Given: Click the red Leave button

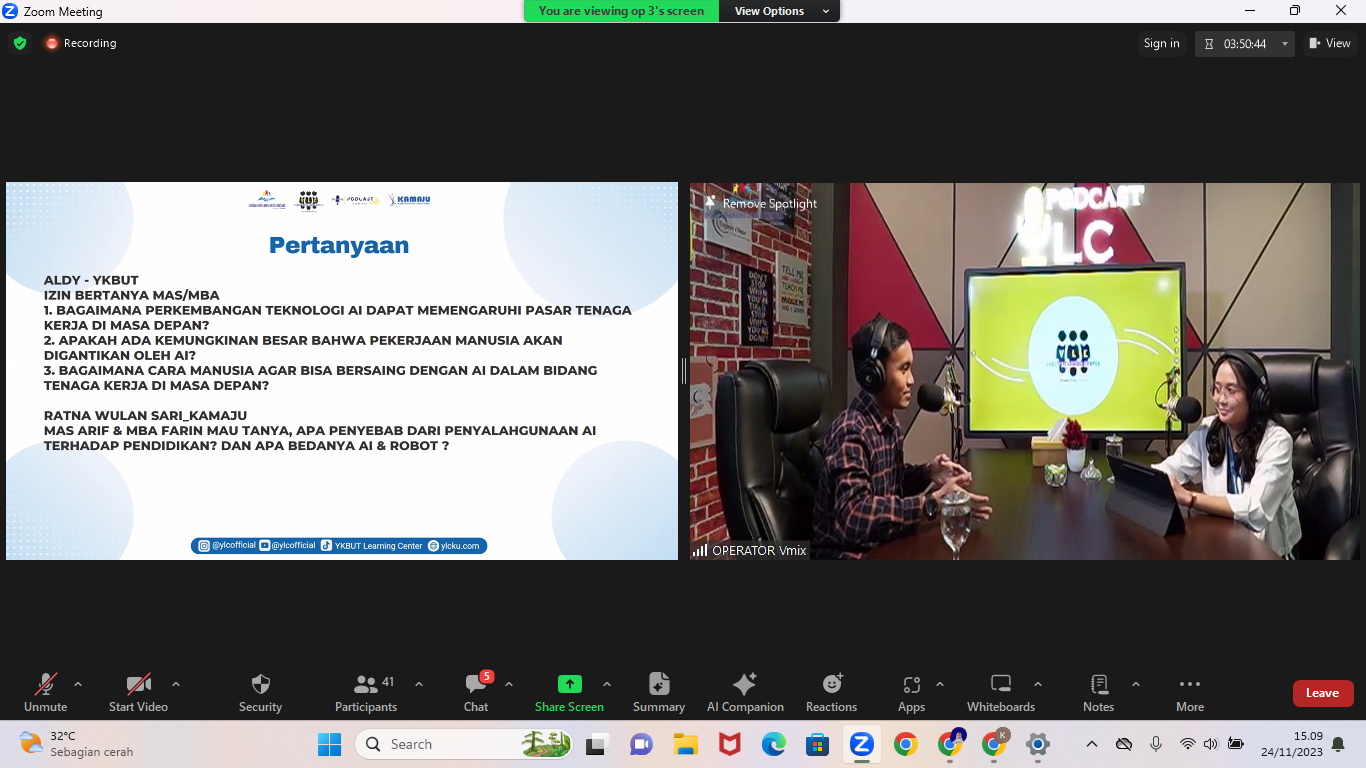Looking at the screenshot, I should pos(1322,693).
